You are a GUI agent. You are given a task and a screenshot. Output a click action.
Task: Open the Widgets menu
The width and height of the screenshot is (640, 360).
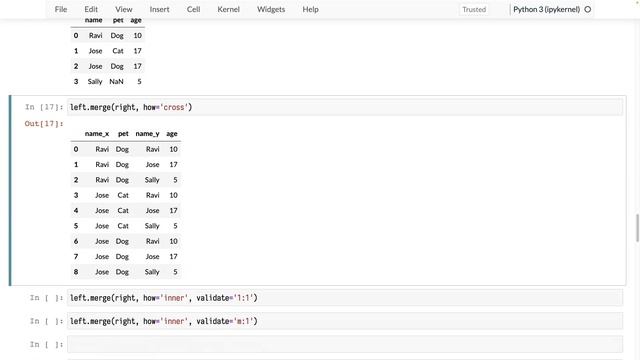click(271, 9)
